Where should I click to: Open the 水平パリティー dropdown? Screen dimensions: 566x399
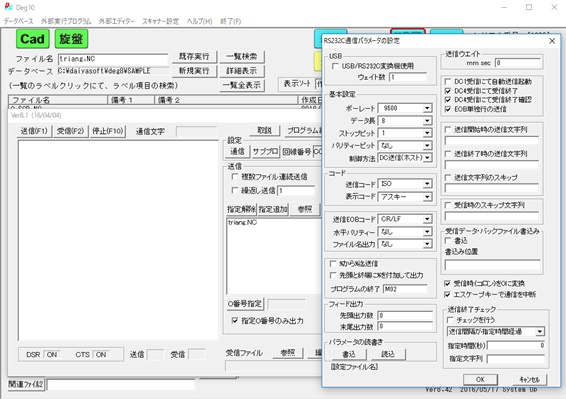click(427, 232)
